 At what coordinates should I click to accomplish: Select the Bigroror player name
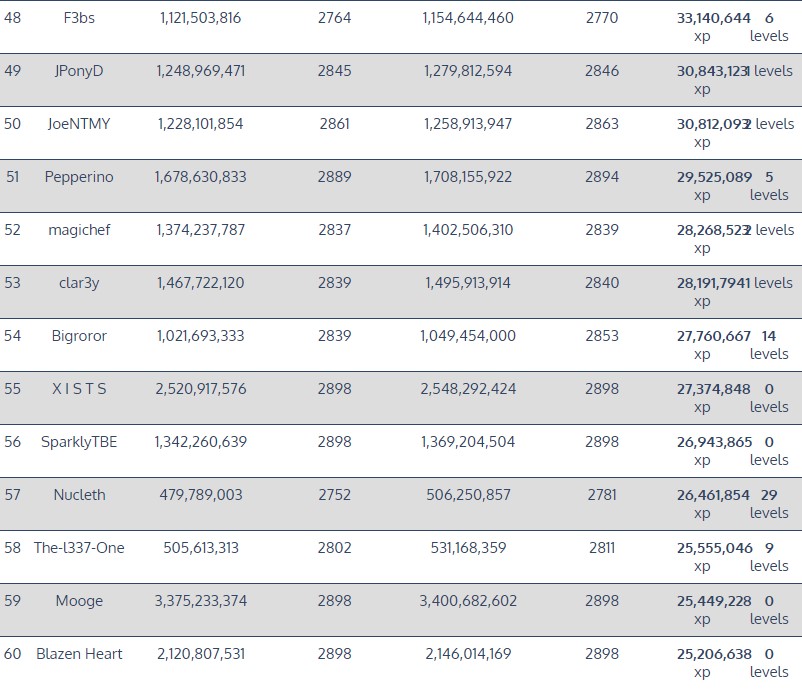point(79,336)
